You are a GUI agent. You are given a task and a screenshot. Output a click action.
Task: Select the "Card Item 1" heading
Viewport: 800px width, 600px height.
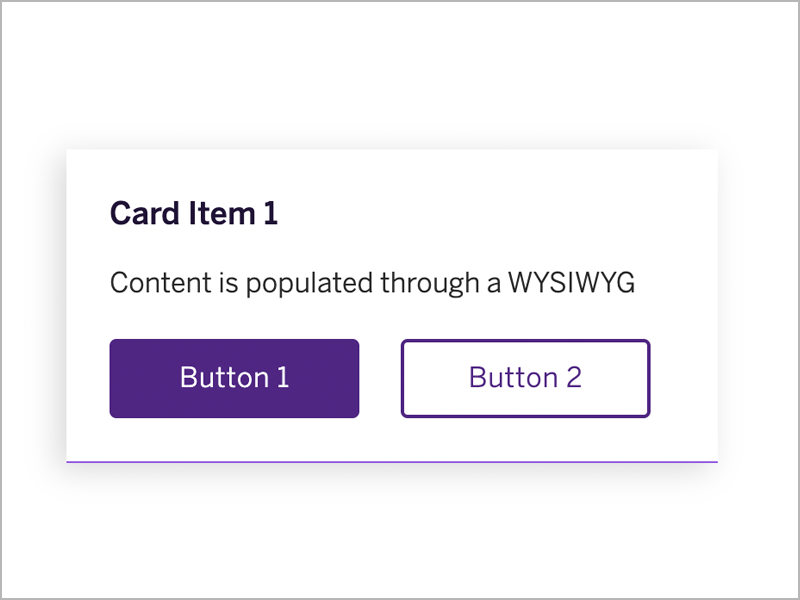point(193,213)
